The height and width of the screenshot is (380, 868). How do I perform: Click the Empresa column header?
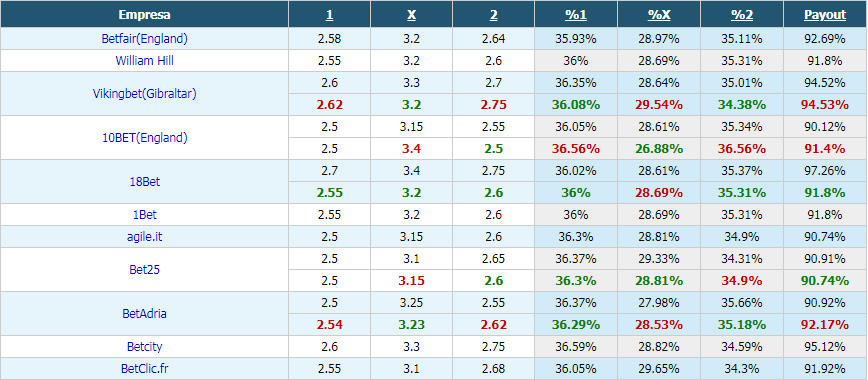(x=144, y=15)
